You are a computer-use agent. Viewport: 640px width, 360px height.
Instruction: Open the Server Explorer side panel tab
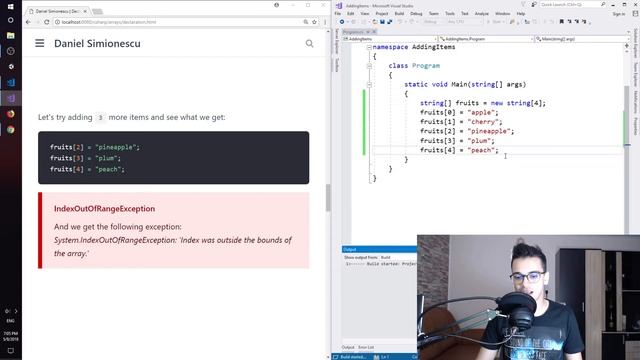click(337, 41)
